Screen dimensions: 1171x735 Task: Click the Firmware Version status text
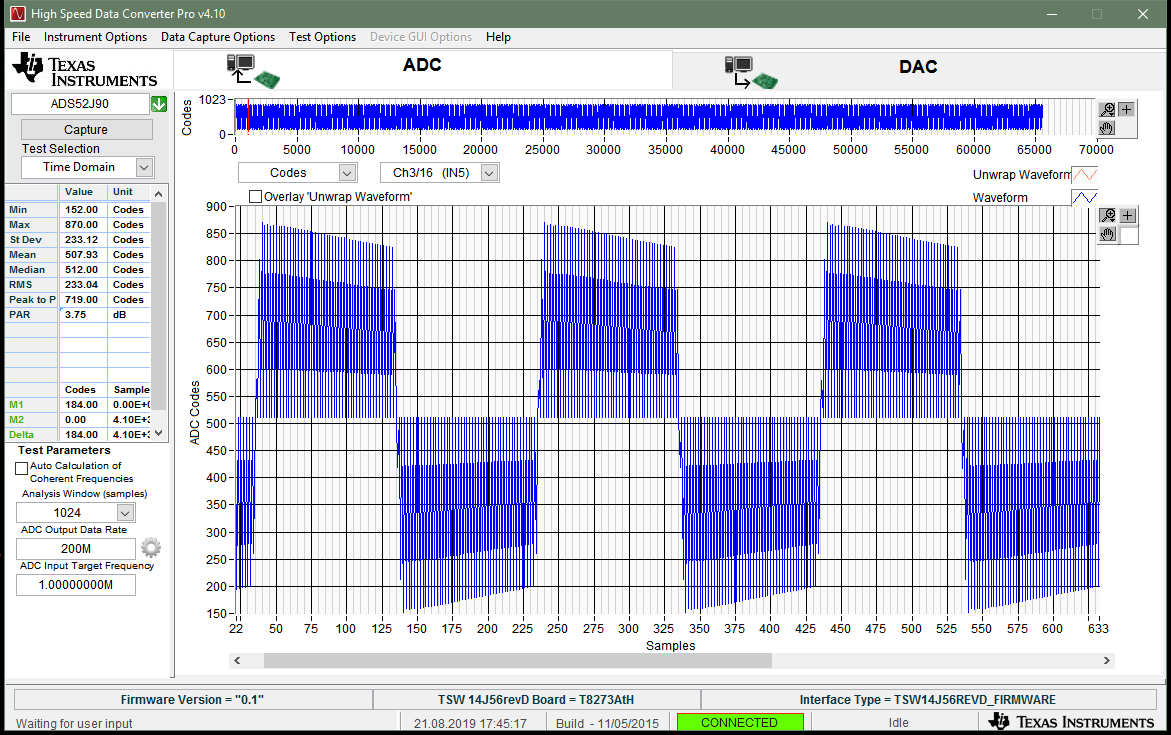(x=193, y=700)
